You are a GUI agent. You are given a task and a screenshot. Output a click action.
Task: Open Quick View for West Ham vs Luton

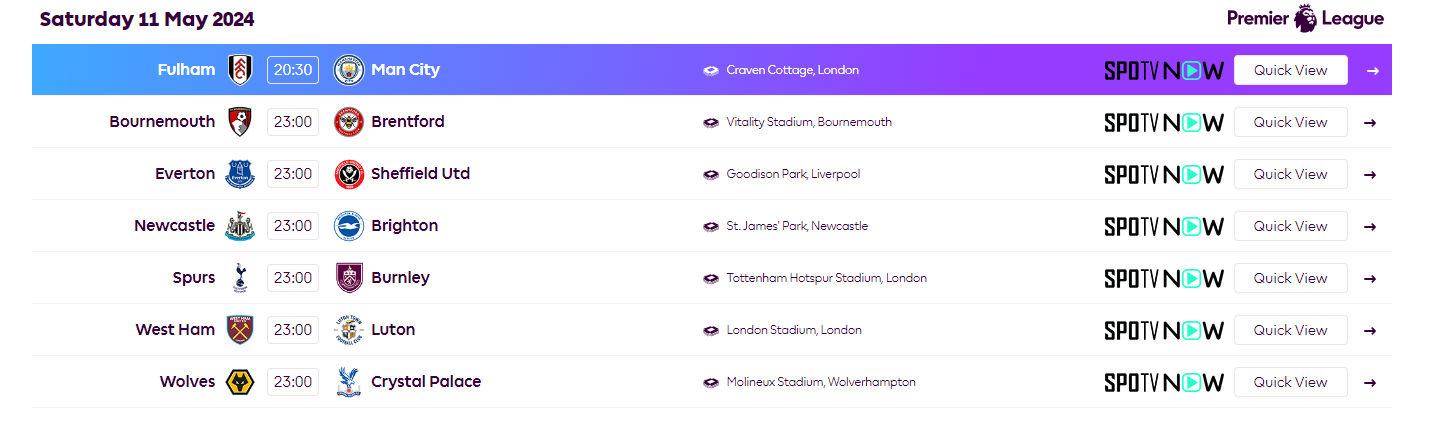tap(1290, 330)
